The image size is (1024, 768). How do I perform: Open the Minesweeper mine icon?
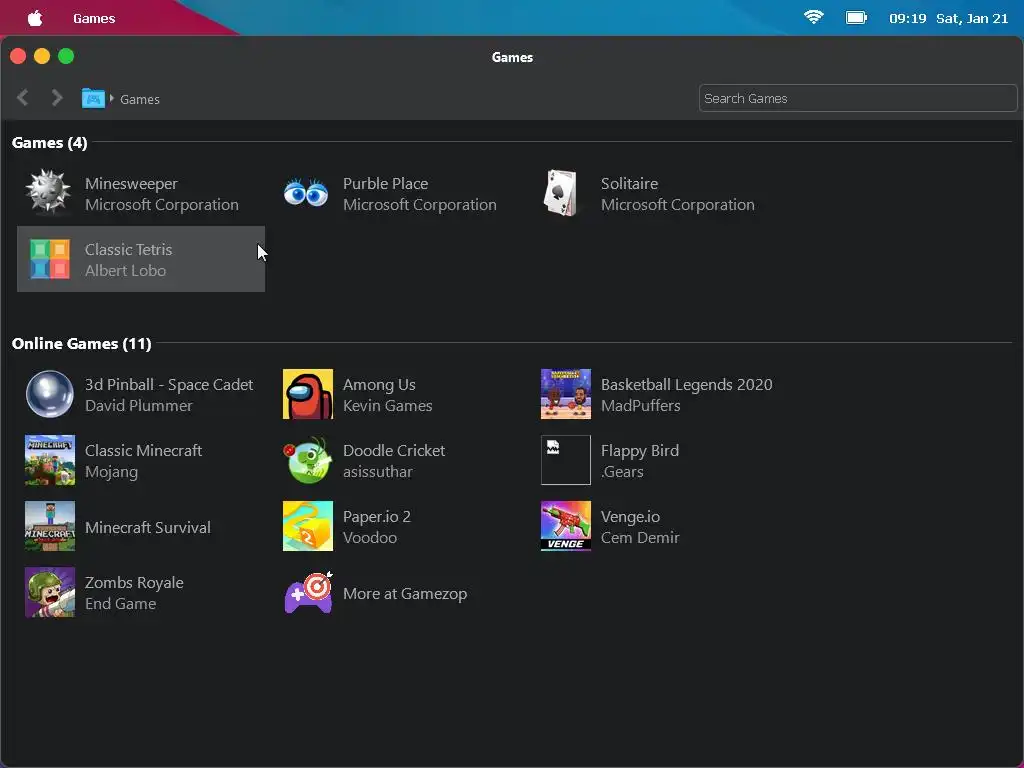pyautogui.click(x=48, y=192)
